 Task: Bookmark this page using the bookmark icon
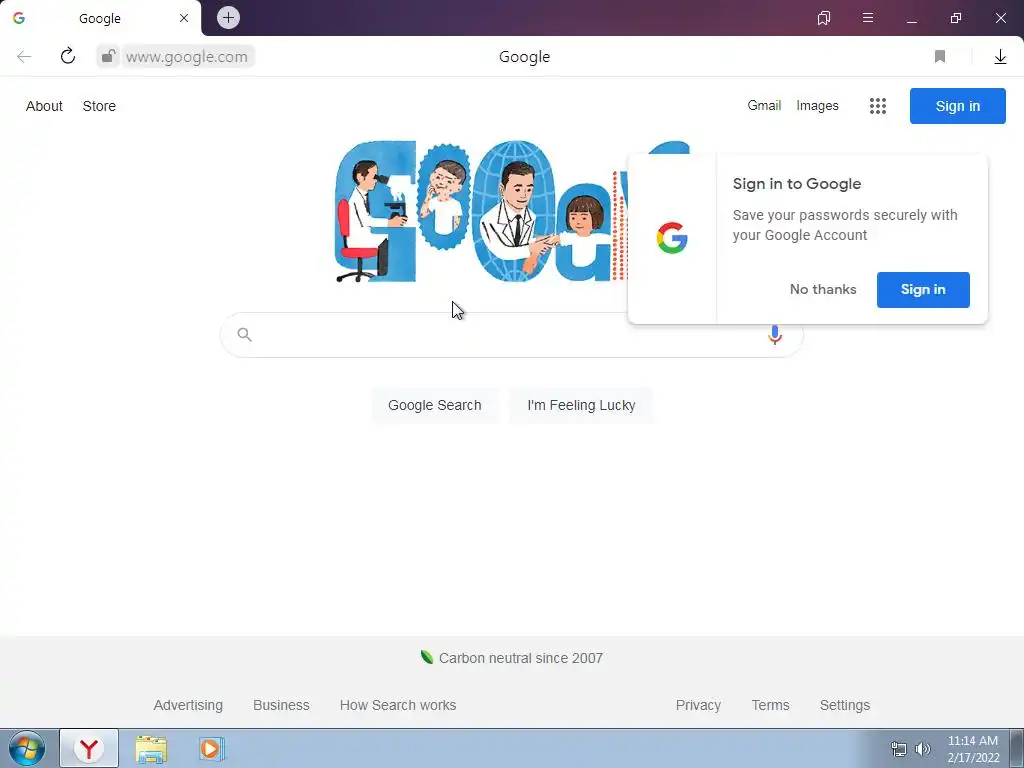click(x=940, y=57)
